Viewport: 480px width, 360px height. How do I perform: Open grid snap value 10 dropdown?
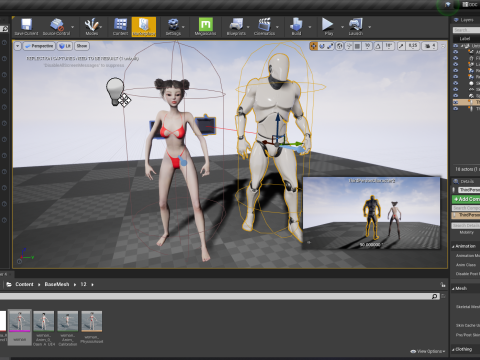tap(367, 46)
